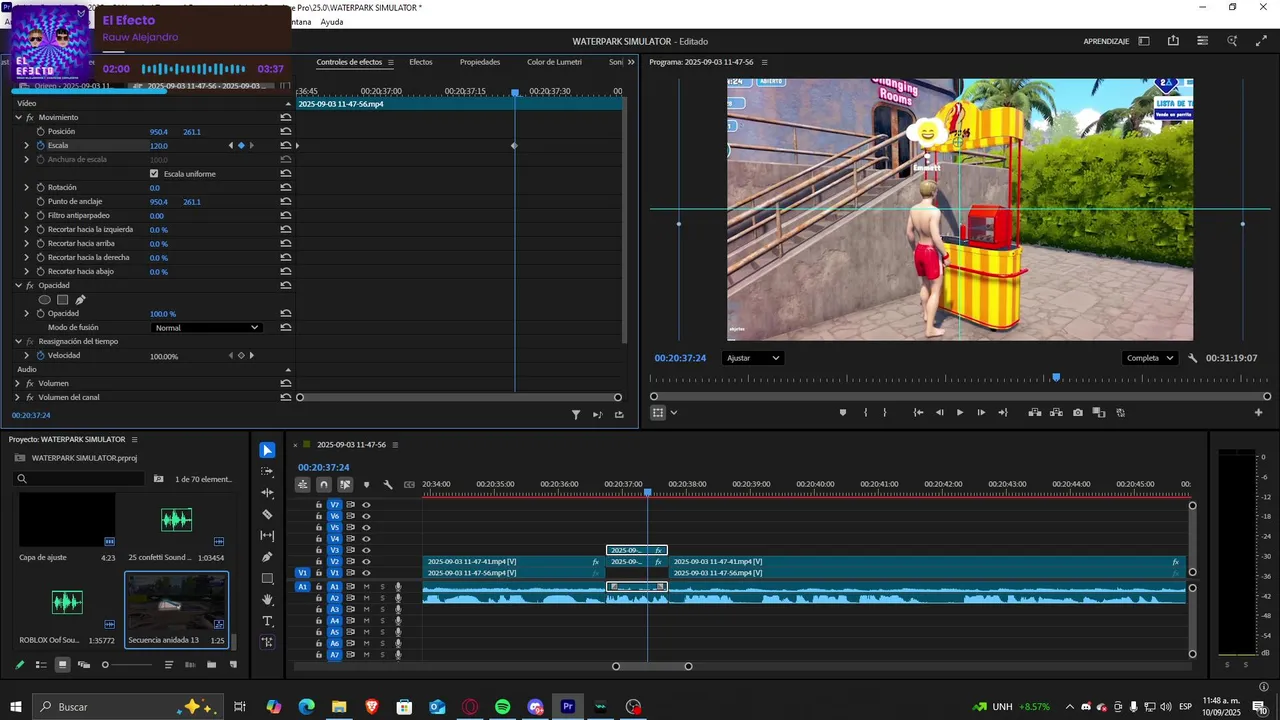
Task: Open Completa playback resolution dropdown
Action: click(1148, 358)
